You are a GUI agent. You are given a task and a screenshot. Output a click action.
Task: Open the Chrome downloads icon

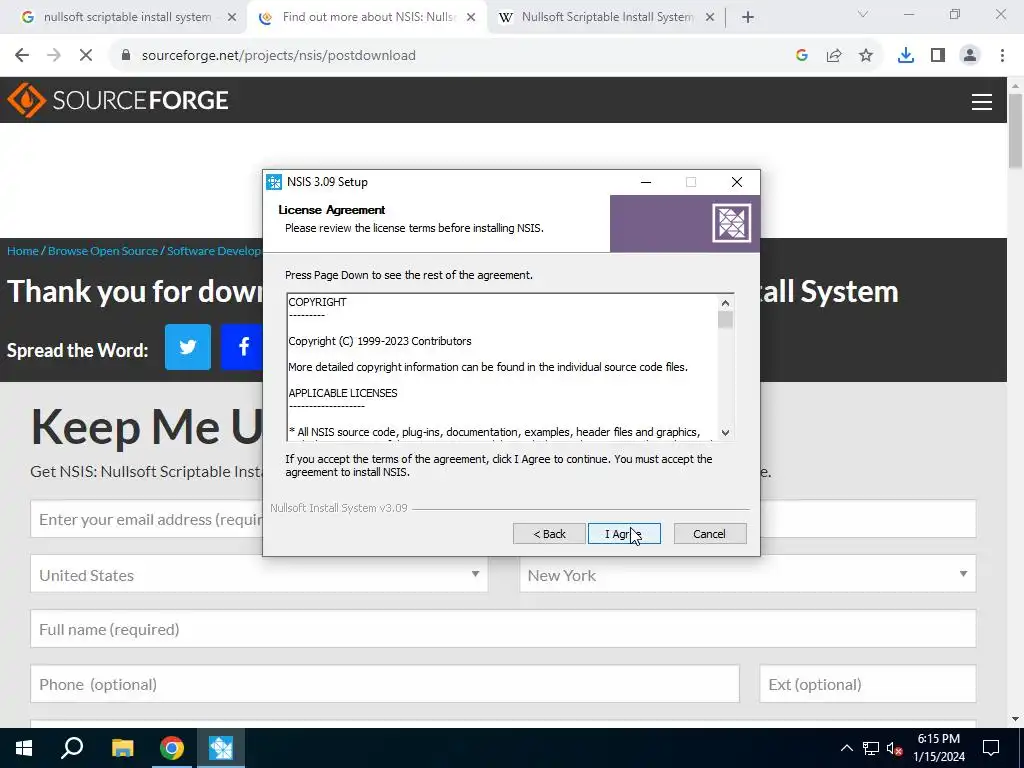[x=906, y=56]
